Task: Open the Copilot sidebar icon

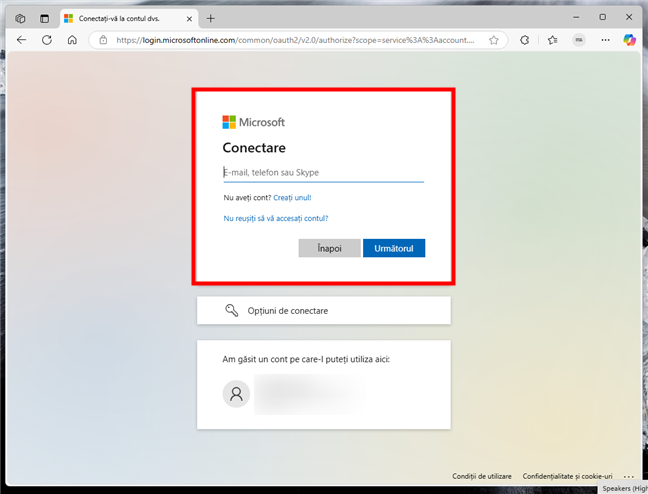Action: (629, 40)
